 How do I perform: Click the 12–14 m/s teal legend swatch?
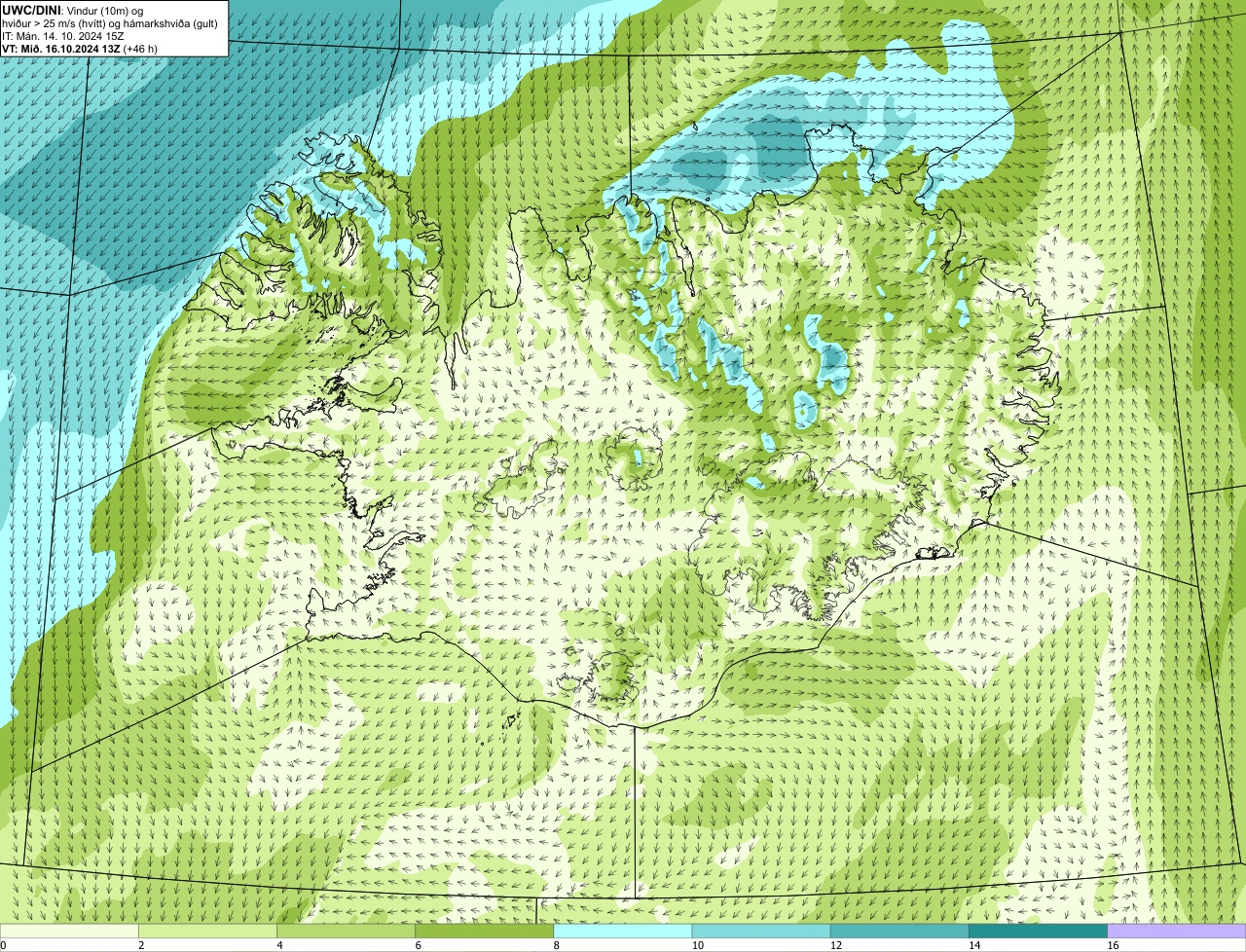tap(900, 931)
